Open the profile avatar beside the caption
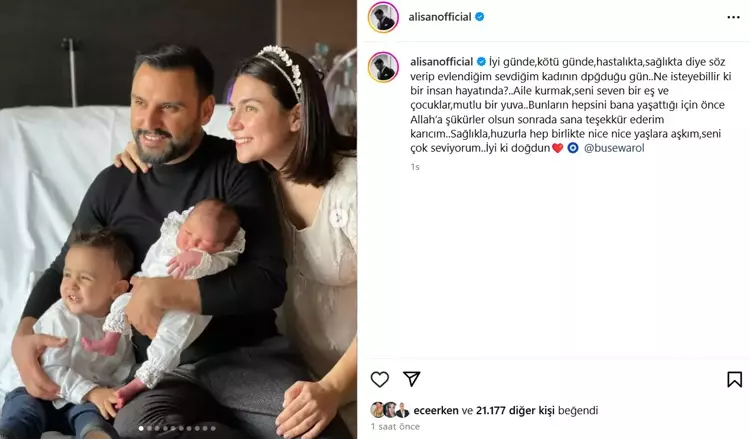Viewport: 750px width, 439px height. tap(383, 67)
